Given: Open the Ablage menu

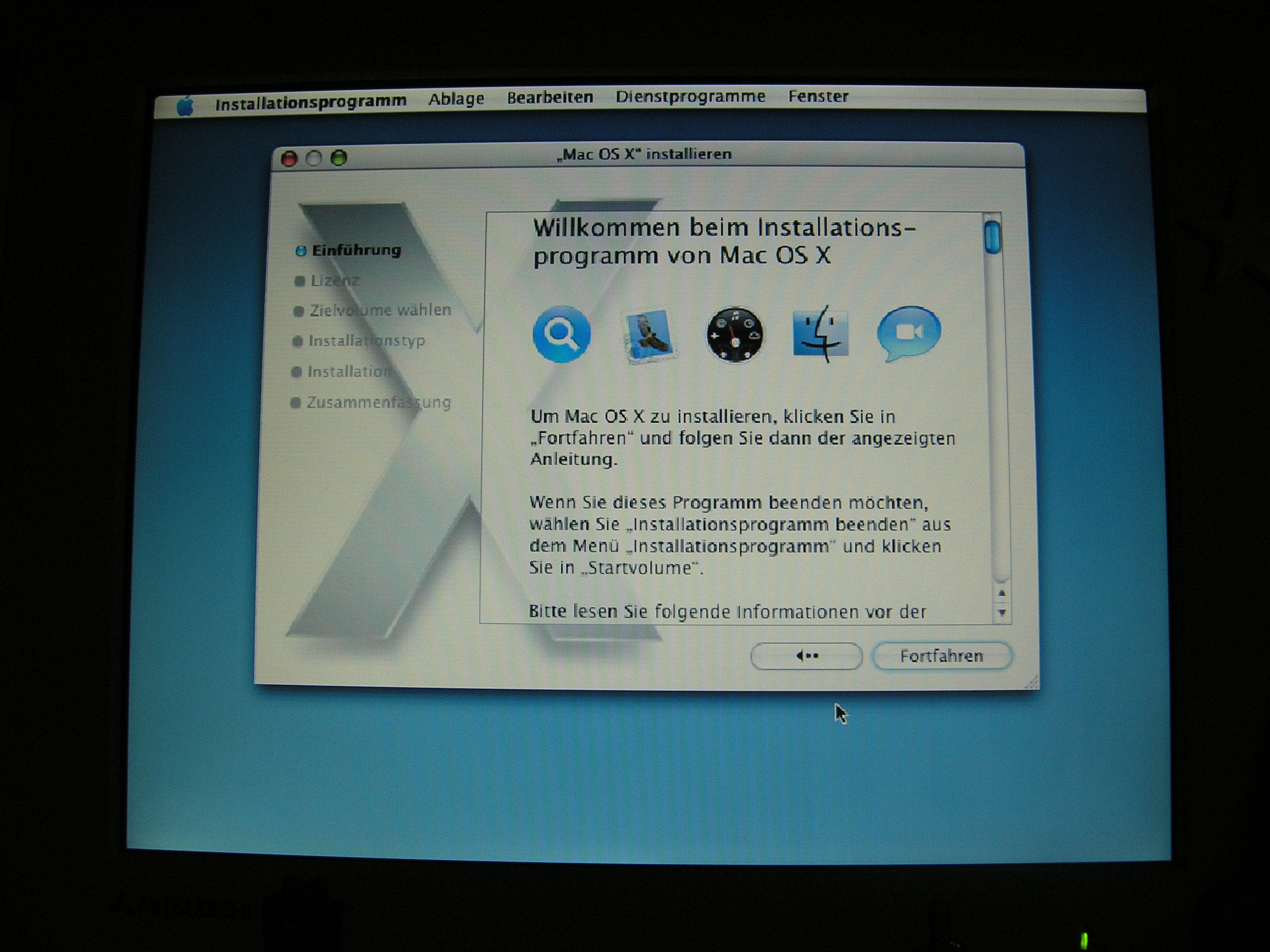Looking at the screenshot, I should pyautogui.click(x=458, y=98).
